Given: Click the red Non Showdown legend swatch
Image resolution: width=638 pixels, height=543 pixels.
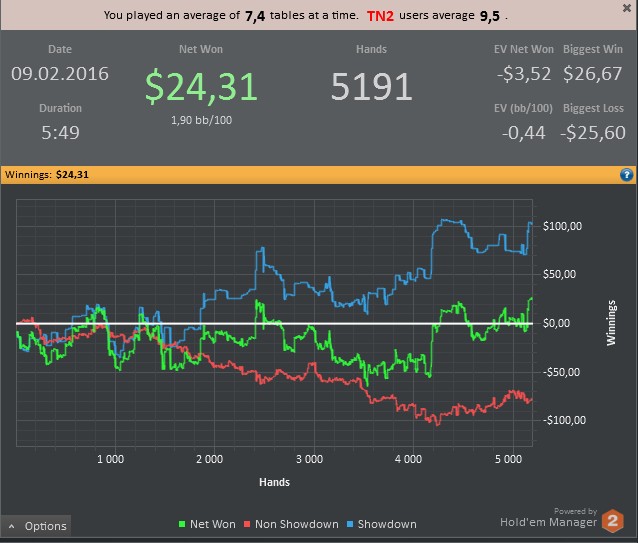Looking at the screenshot, I should (247, 524).
